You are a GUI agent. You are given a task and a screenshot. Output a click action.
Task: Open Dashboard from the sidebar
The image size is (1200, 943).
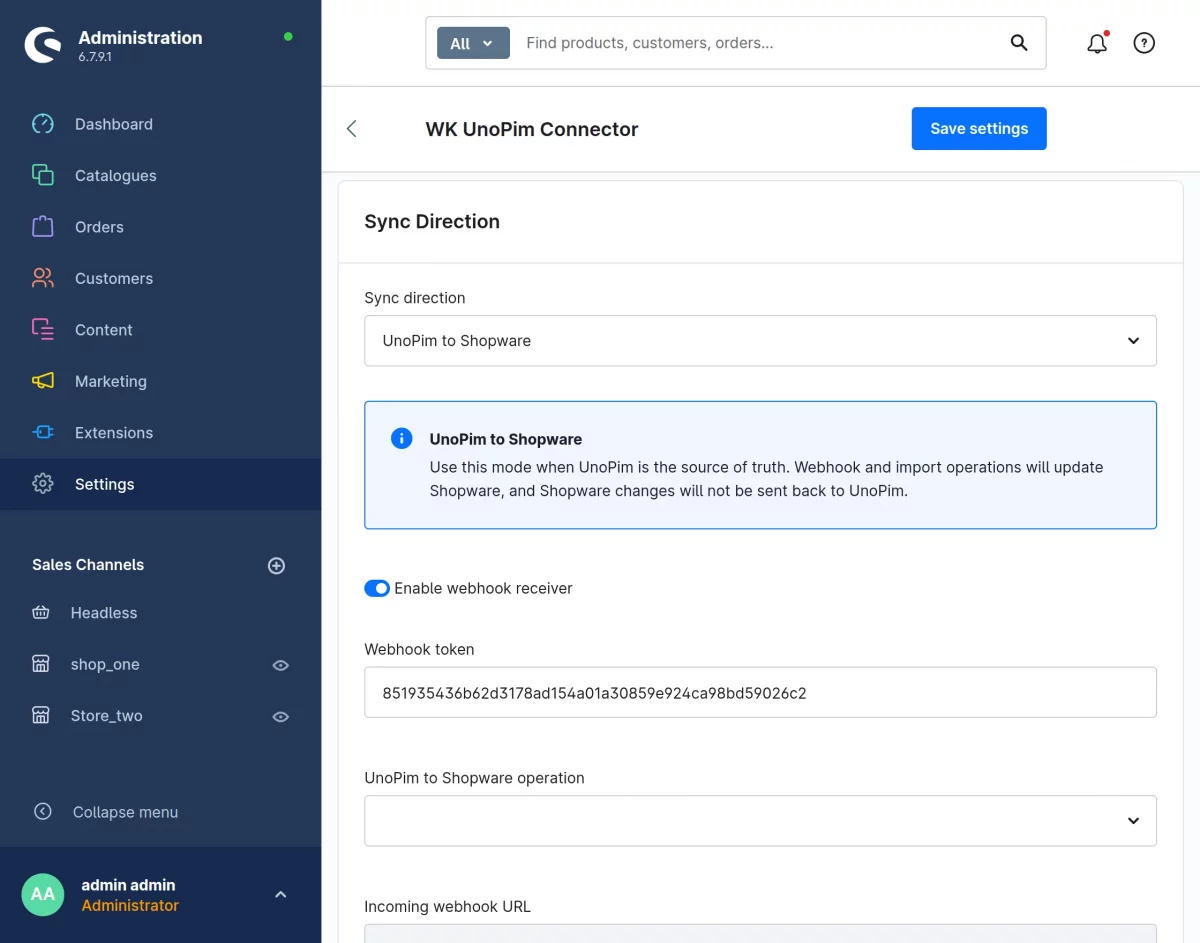click(x=160, y=124)
